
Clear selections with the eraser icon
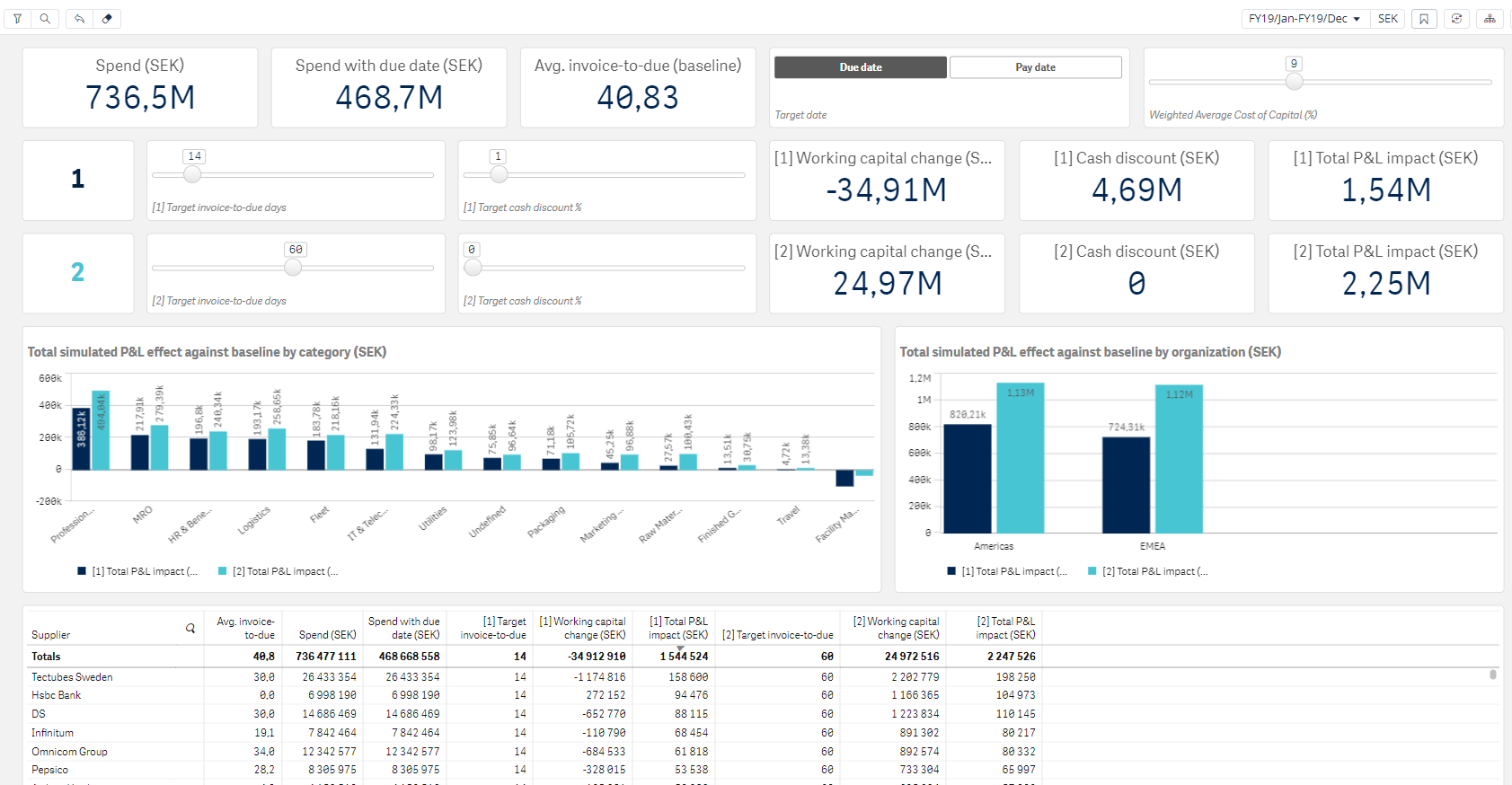pyautogui.click(x=107, y=19)
